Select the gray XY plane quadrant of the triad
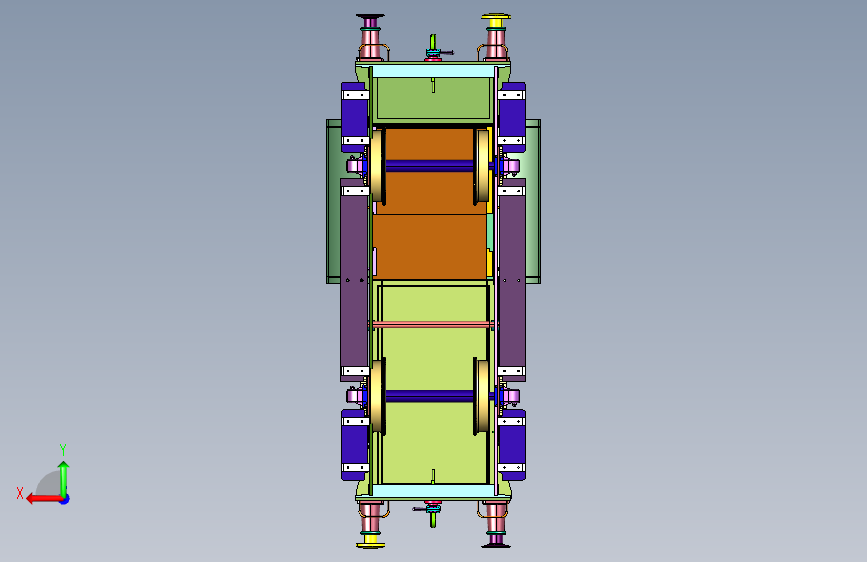The height and width of the screenshot is (562, 867). 50,485
